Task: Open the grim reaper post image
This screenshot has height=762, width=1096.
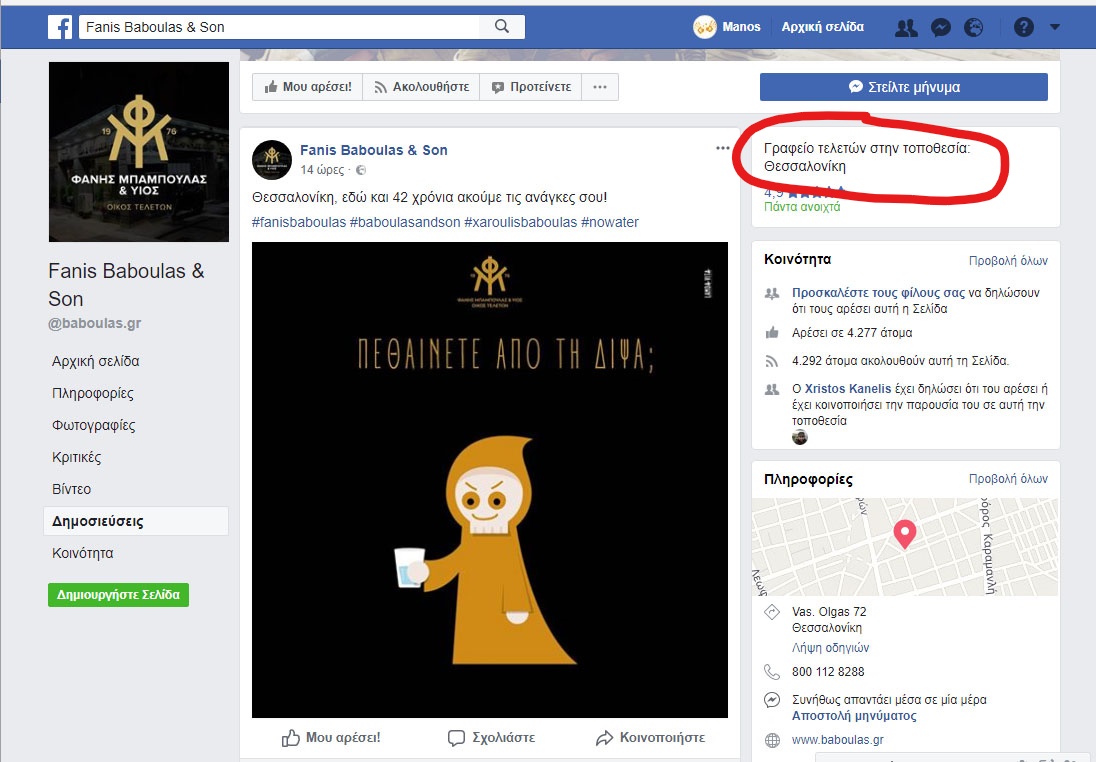Action: click(489, 480)
